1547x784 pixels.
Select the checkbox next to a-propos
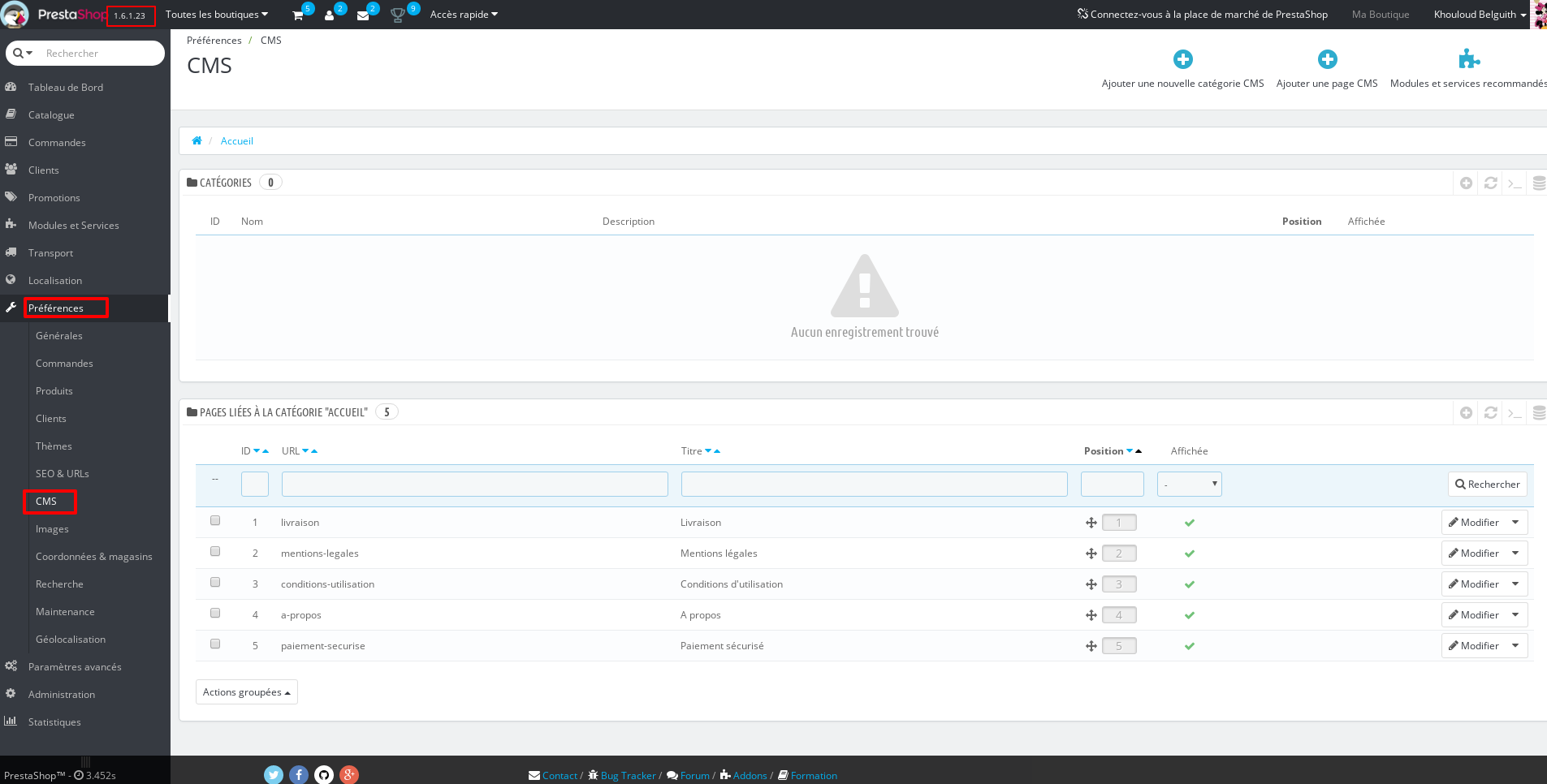214,613
